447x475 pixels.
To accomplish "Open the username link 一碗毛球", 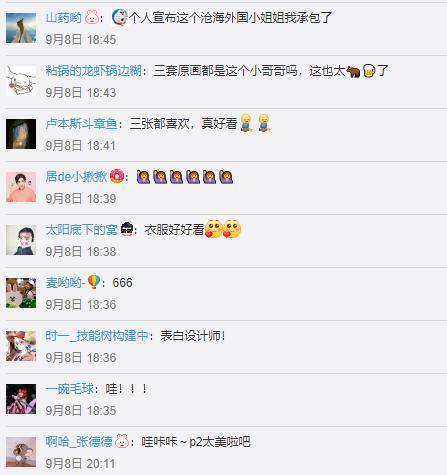I will tap(70, 389).
